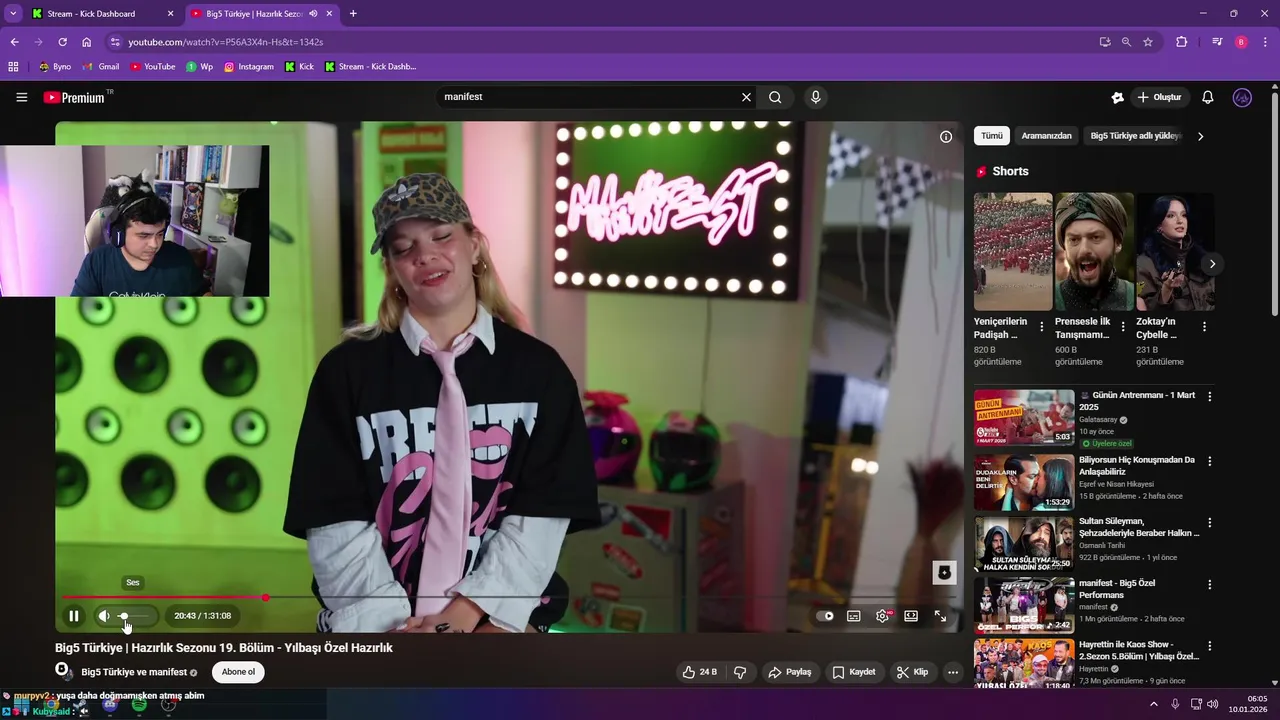Image resolution: width=1280 pixels, height=720 pixels.
Task: Start voice search with the microphone
Action: click(816, 97)
